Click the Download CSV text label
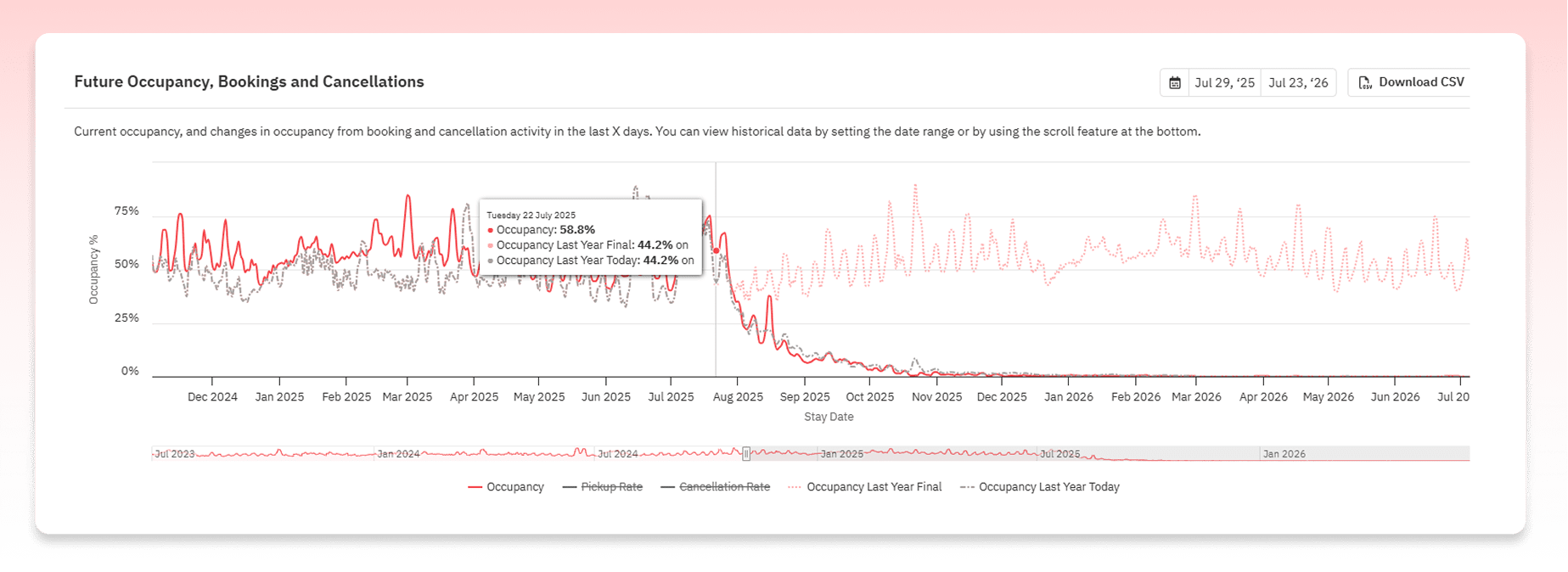1568x572 pixels. click(x=1421, y=82)
